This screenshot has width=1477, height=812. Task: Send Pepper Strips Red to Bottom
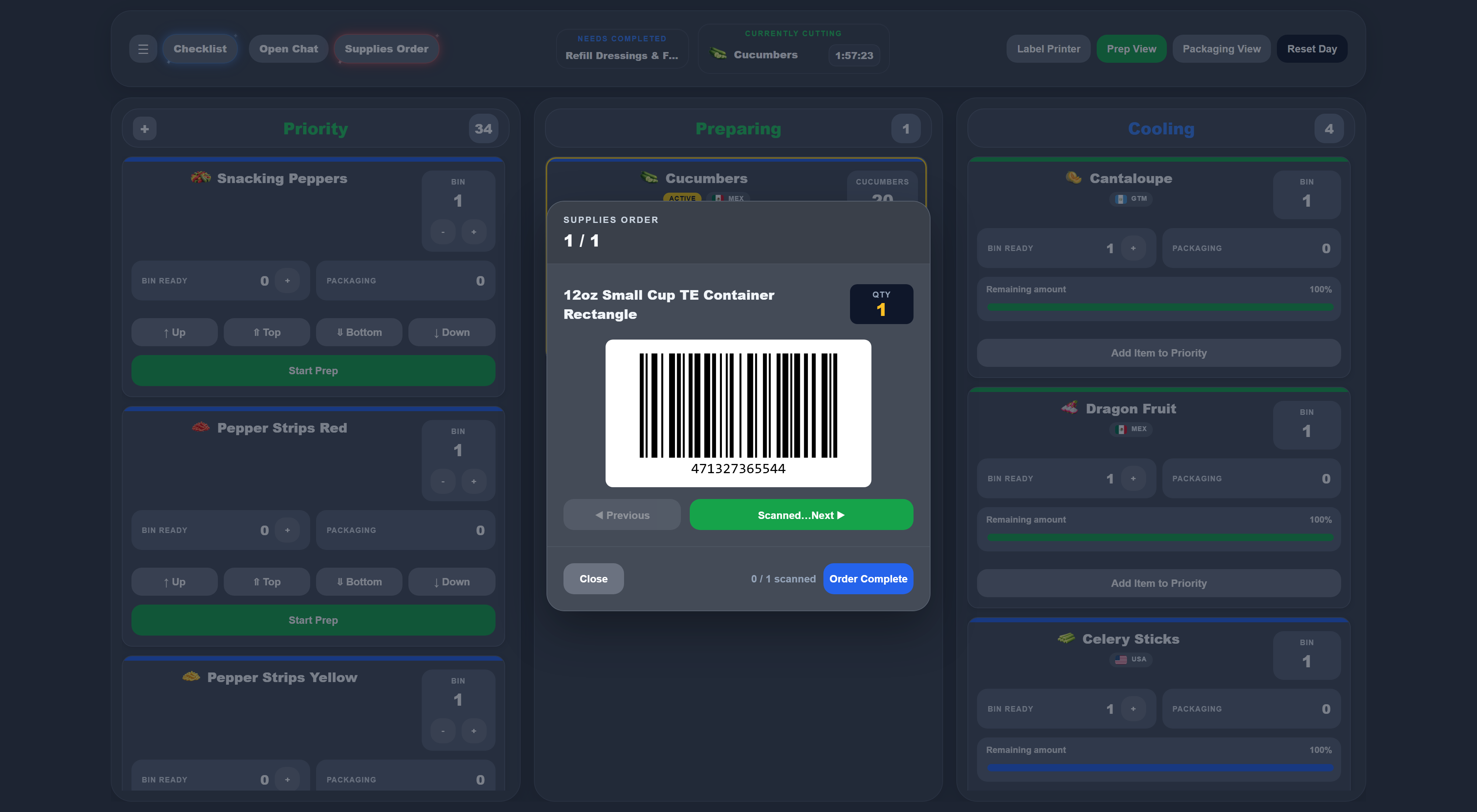point(359,582)
